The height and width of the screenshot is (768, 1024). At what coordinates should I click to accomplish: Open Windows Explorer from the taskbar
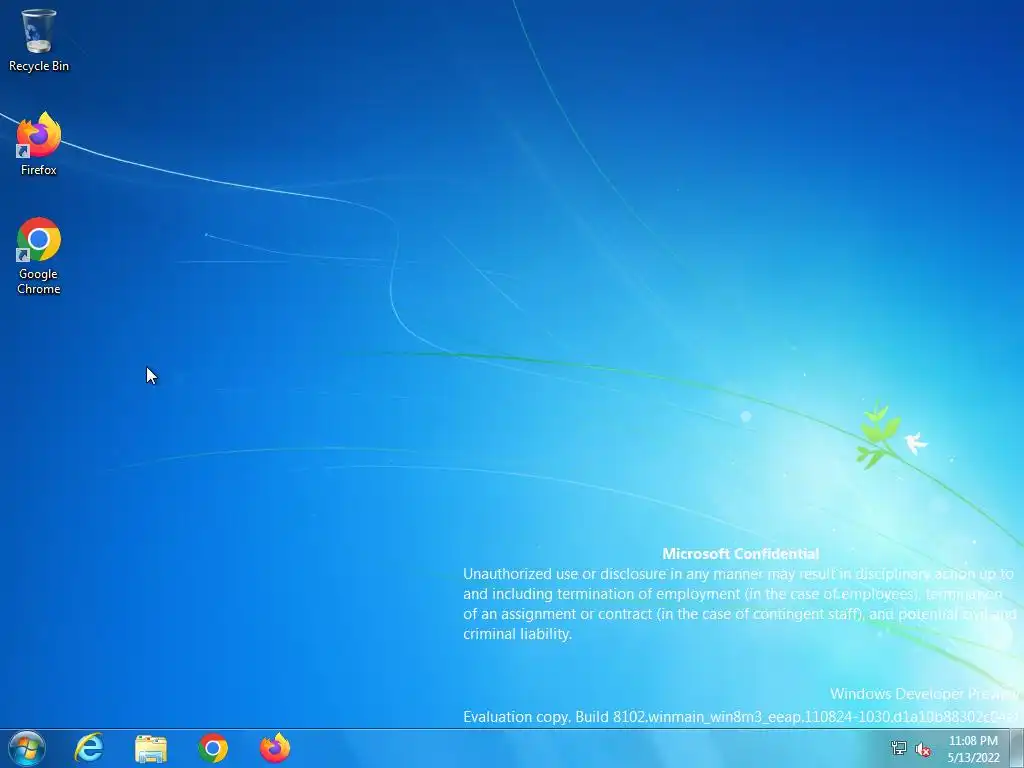click(151, 748)
